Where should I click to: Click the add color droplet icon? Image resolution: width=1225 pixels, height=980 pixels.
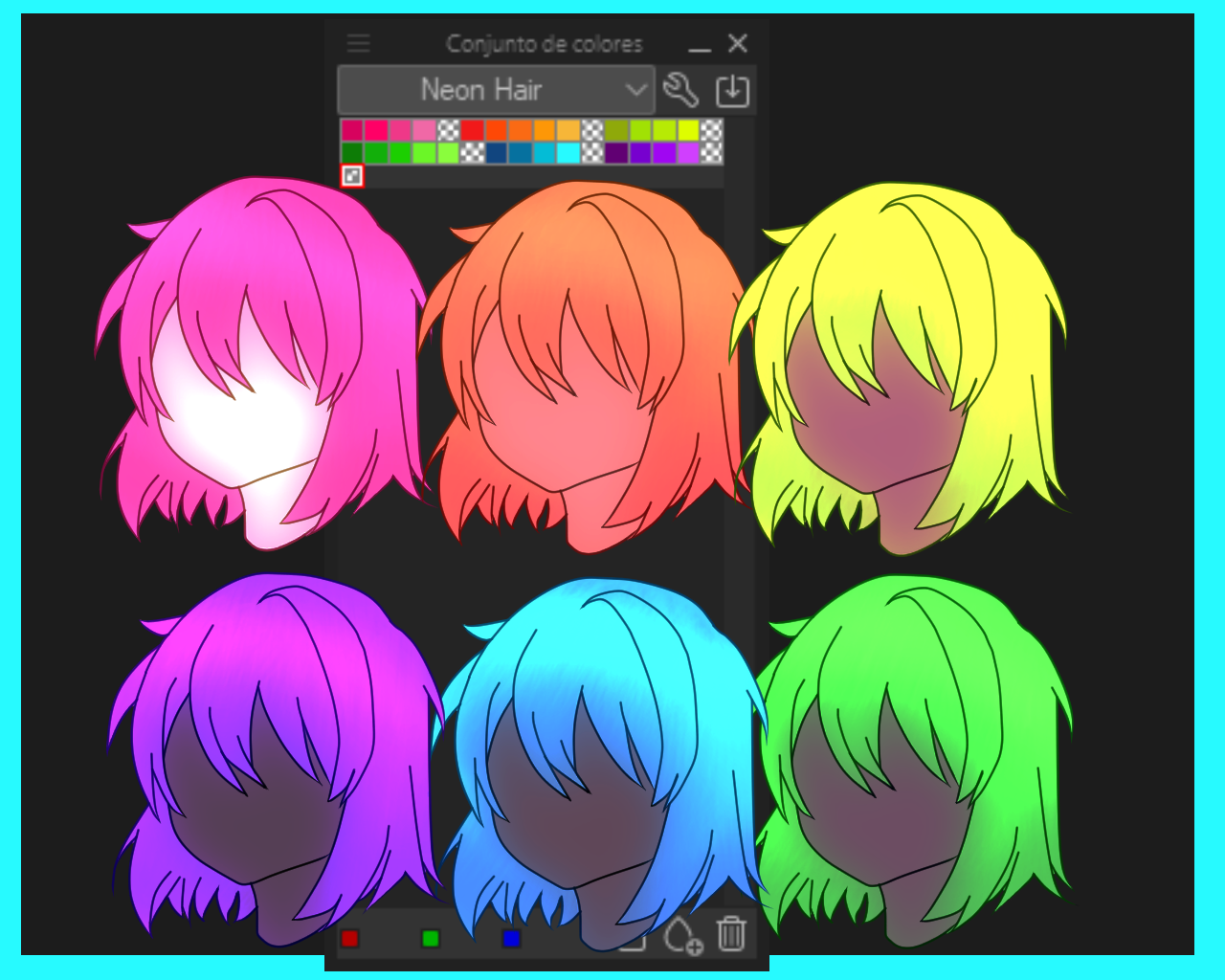pos(682,935)
